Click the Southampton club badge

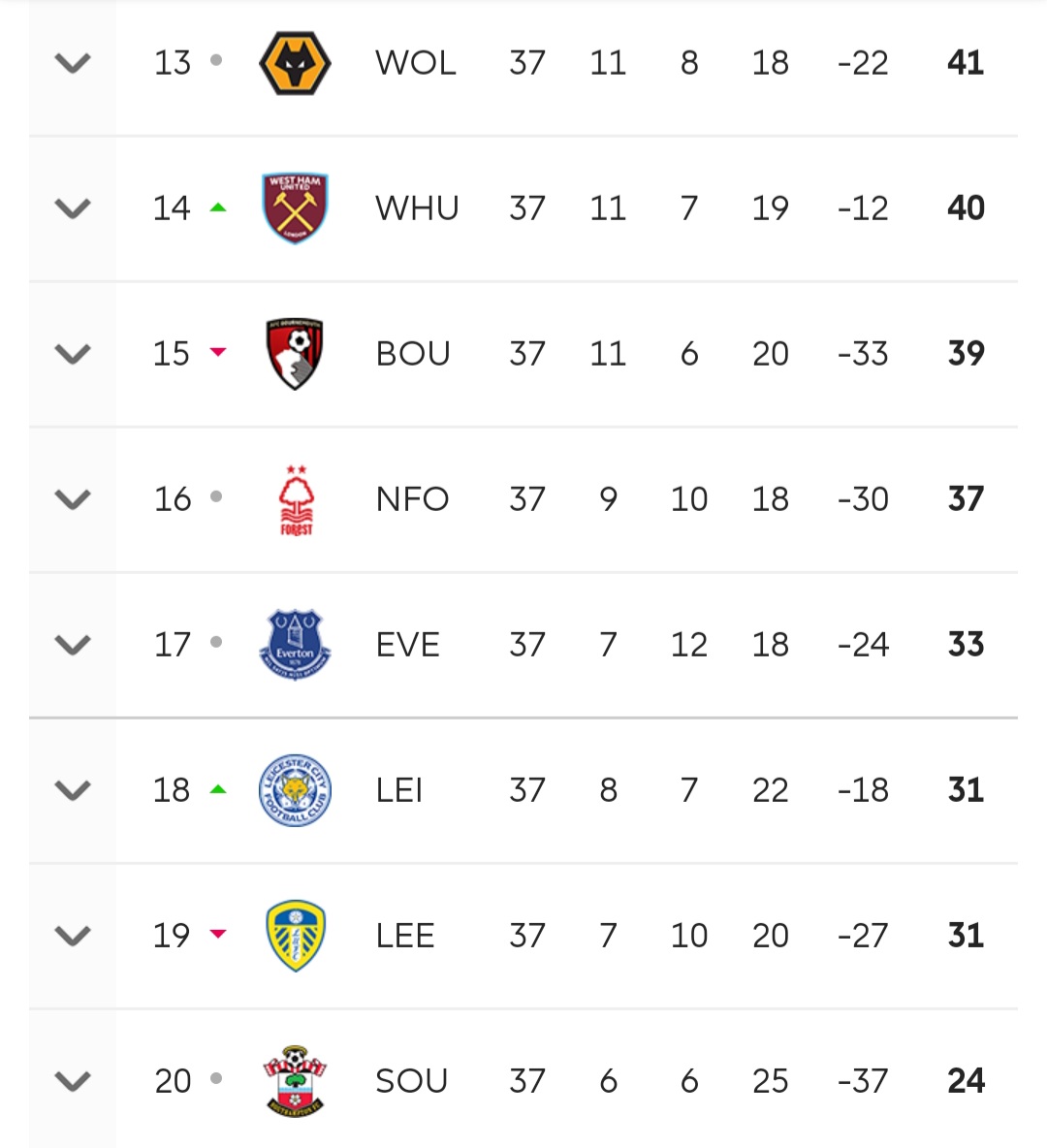pos(295,1080)
